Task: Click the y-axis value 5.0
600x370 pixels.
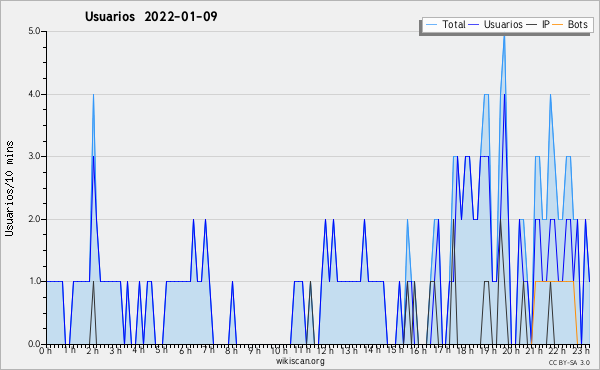Action: point(34,31)
